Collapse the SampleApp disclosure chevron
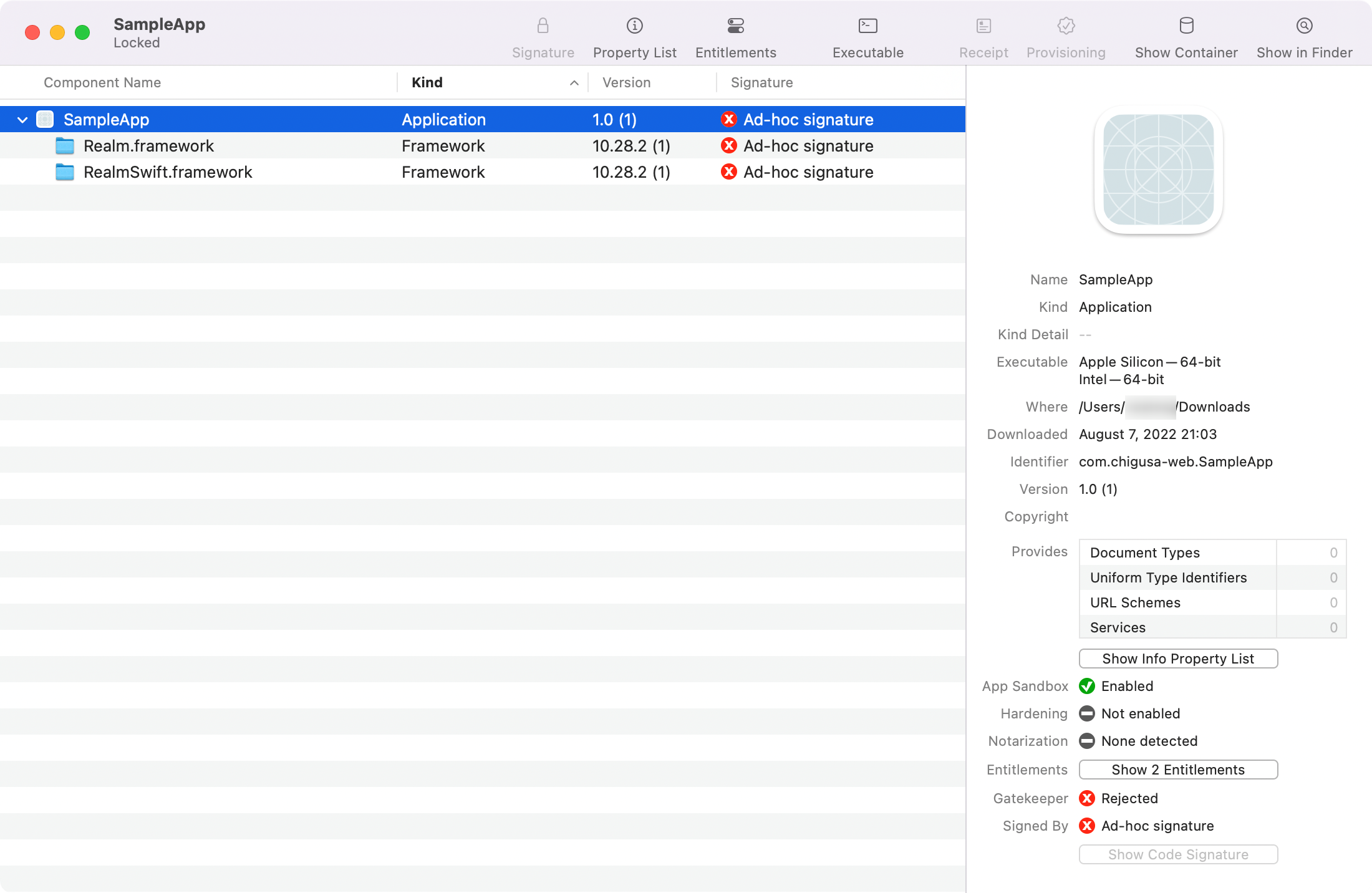The image size is (1372, 893). pos(22,119)
